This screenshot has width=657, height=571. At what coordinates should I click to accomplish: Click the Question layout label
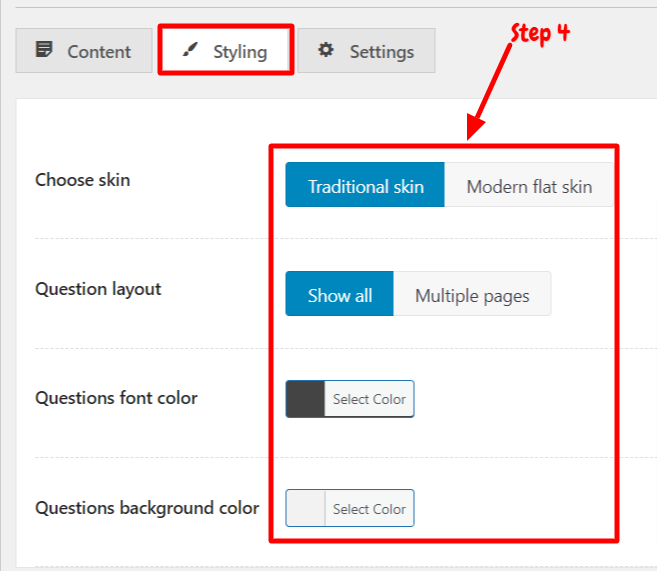point(98,289)
